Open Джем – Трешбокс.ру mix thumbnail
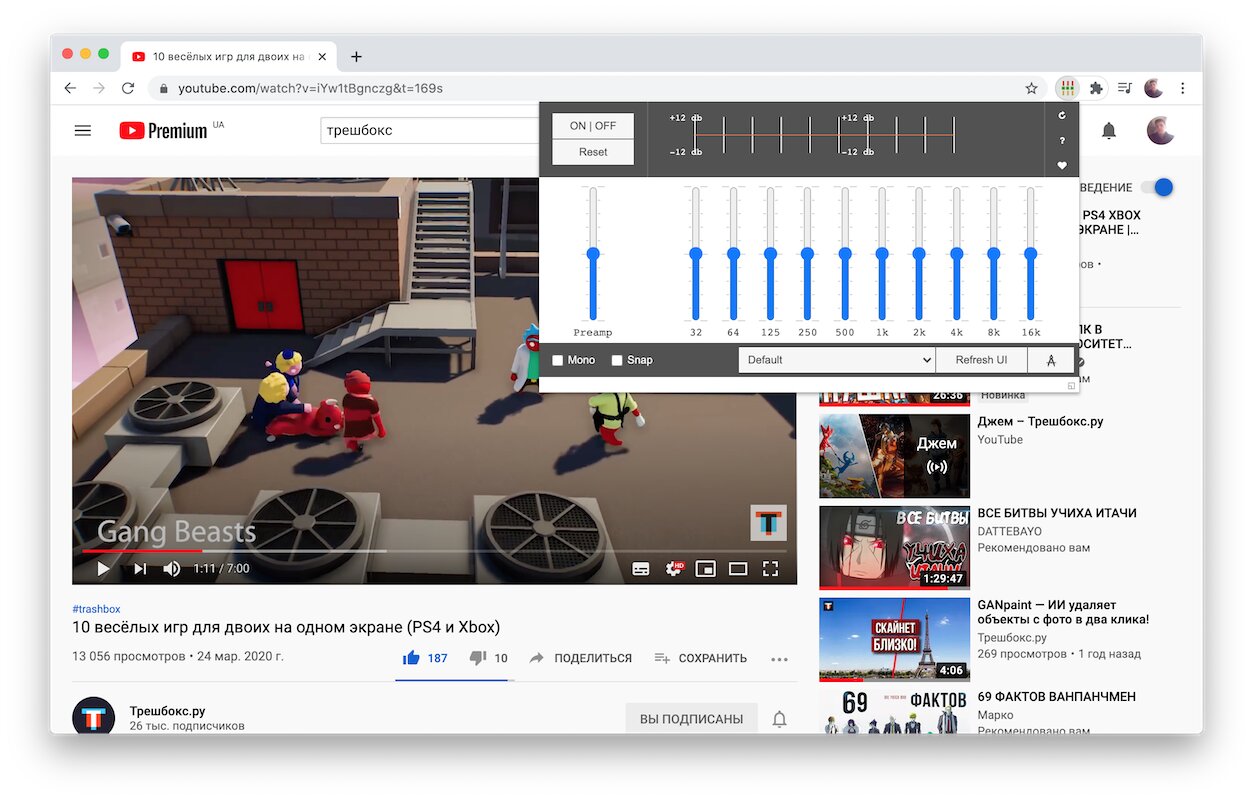Image resolution: width=1253 pixels, height=800 pixels. [x=894, y=455]
